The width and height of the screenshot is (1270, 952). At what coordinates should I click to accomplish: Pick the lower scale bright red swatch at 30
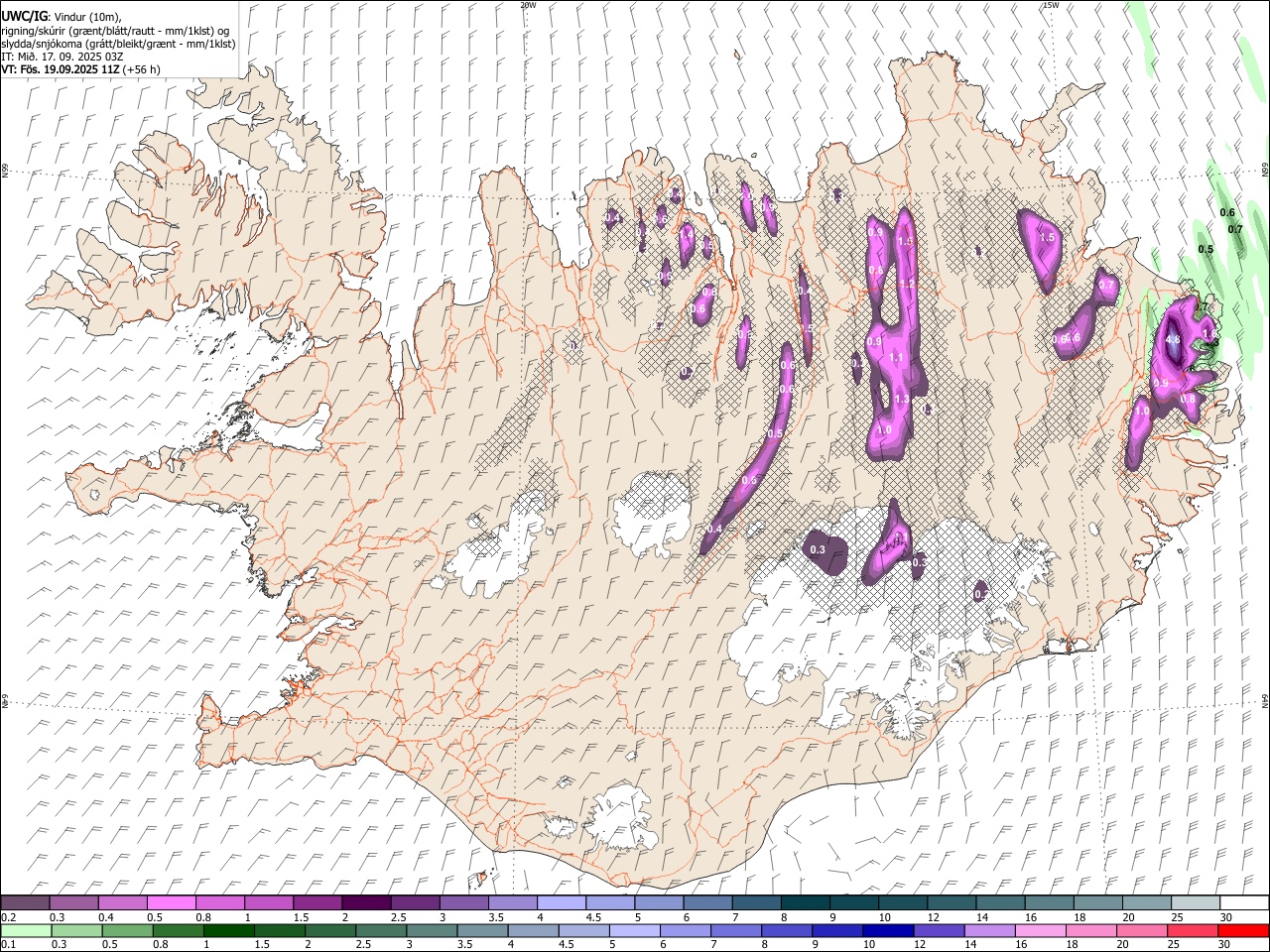[1243, 931]
